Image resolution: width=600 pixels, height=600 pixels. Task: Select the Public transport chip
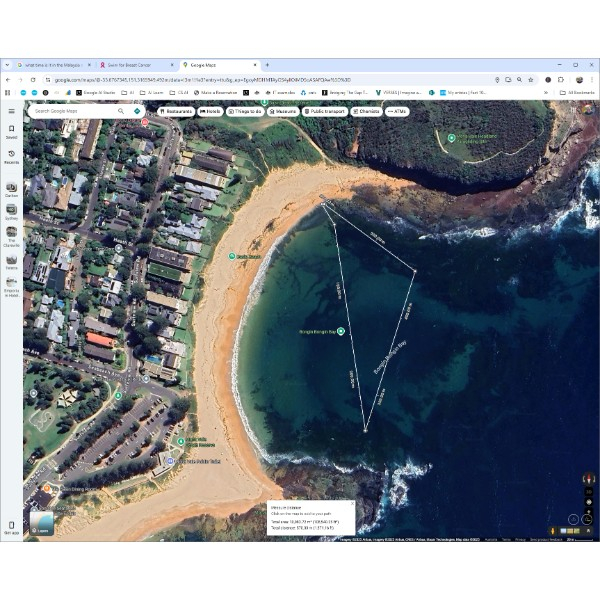click(324, 111)
